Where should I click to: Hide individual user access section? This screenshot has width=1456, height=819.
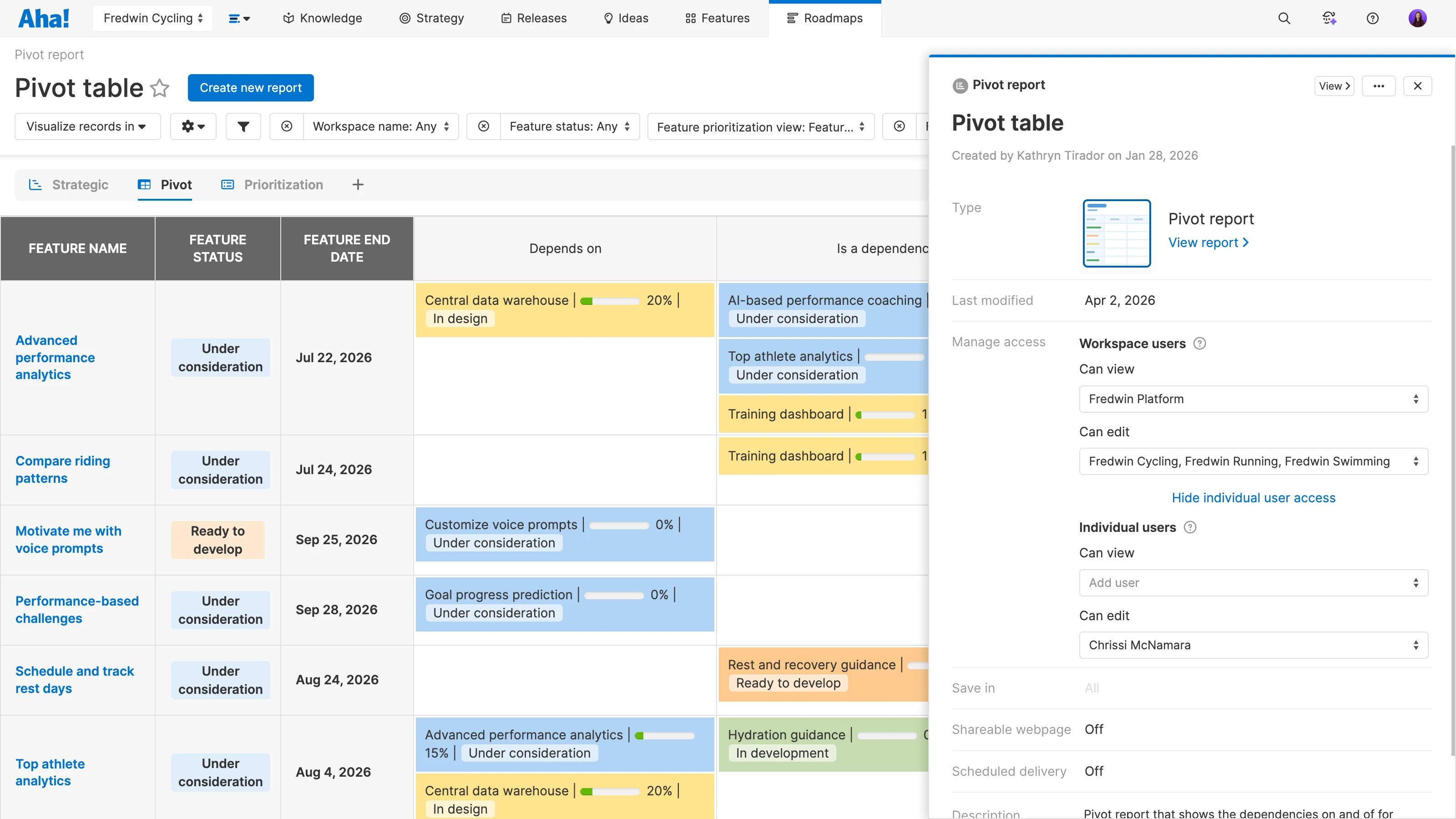1253,498
